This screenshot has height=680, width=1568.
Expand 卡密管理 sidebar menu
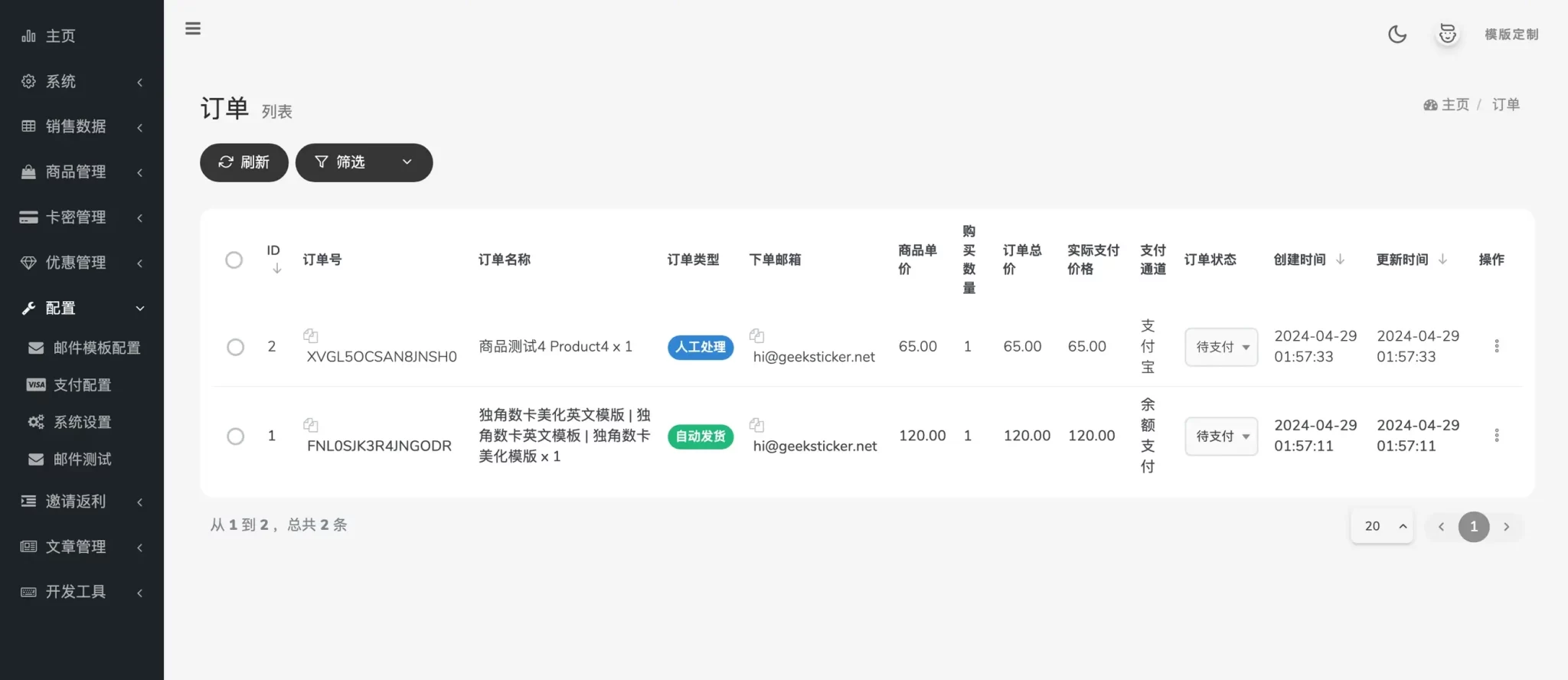coord(82,217)
